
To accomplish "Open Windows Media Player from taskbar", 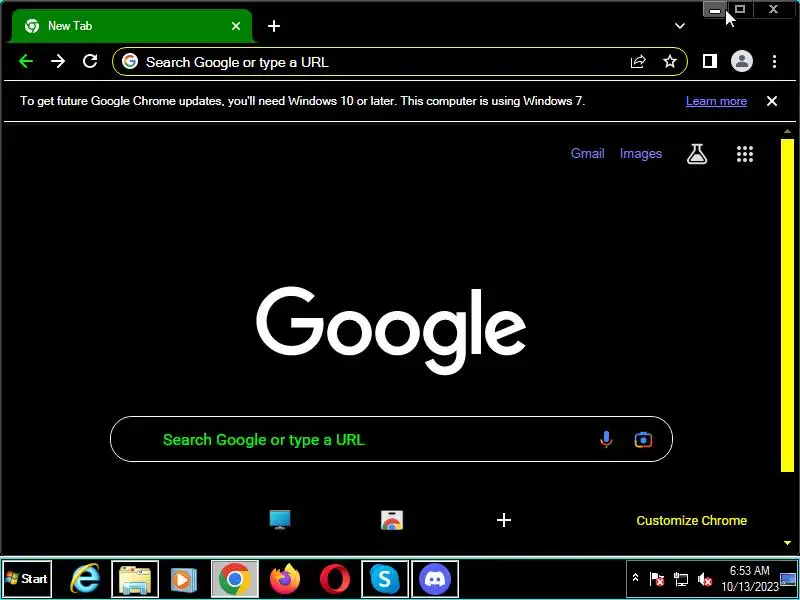I will pos(184,579).
